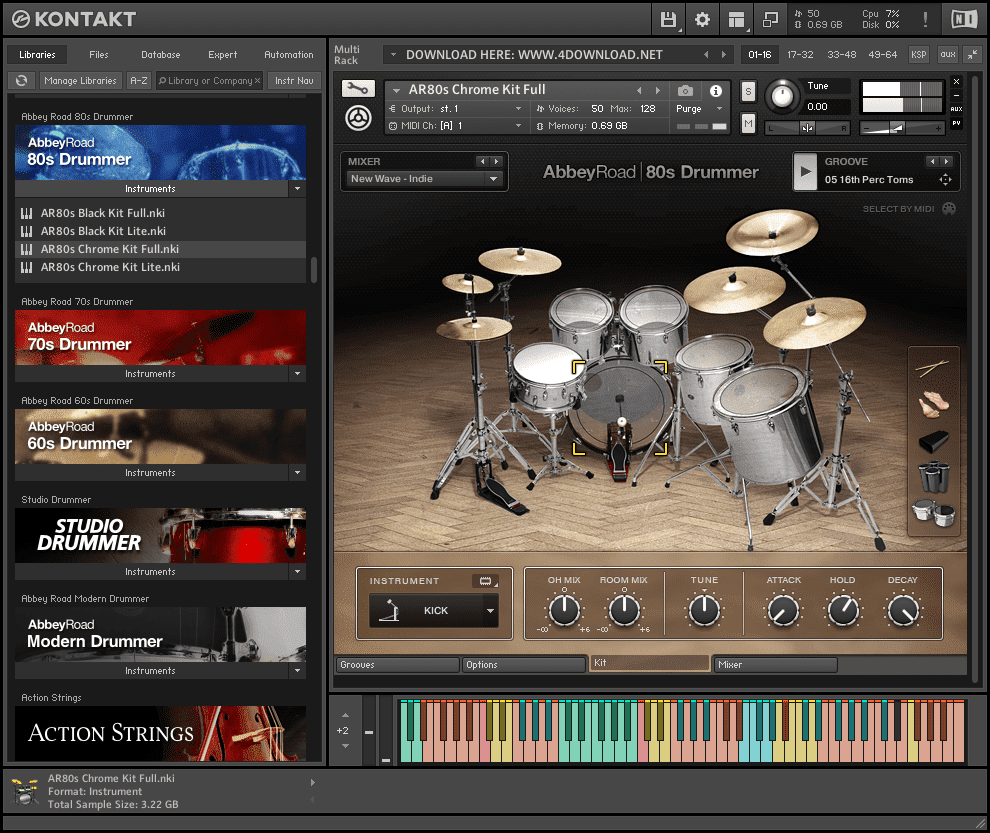Select the hand claps icon
This screenshot has width=990, height=833.
pyautogui.click(x=933, y=404)
